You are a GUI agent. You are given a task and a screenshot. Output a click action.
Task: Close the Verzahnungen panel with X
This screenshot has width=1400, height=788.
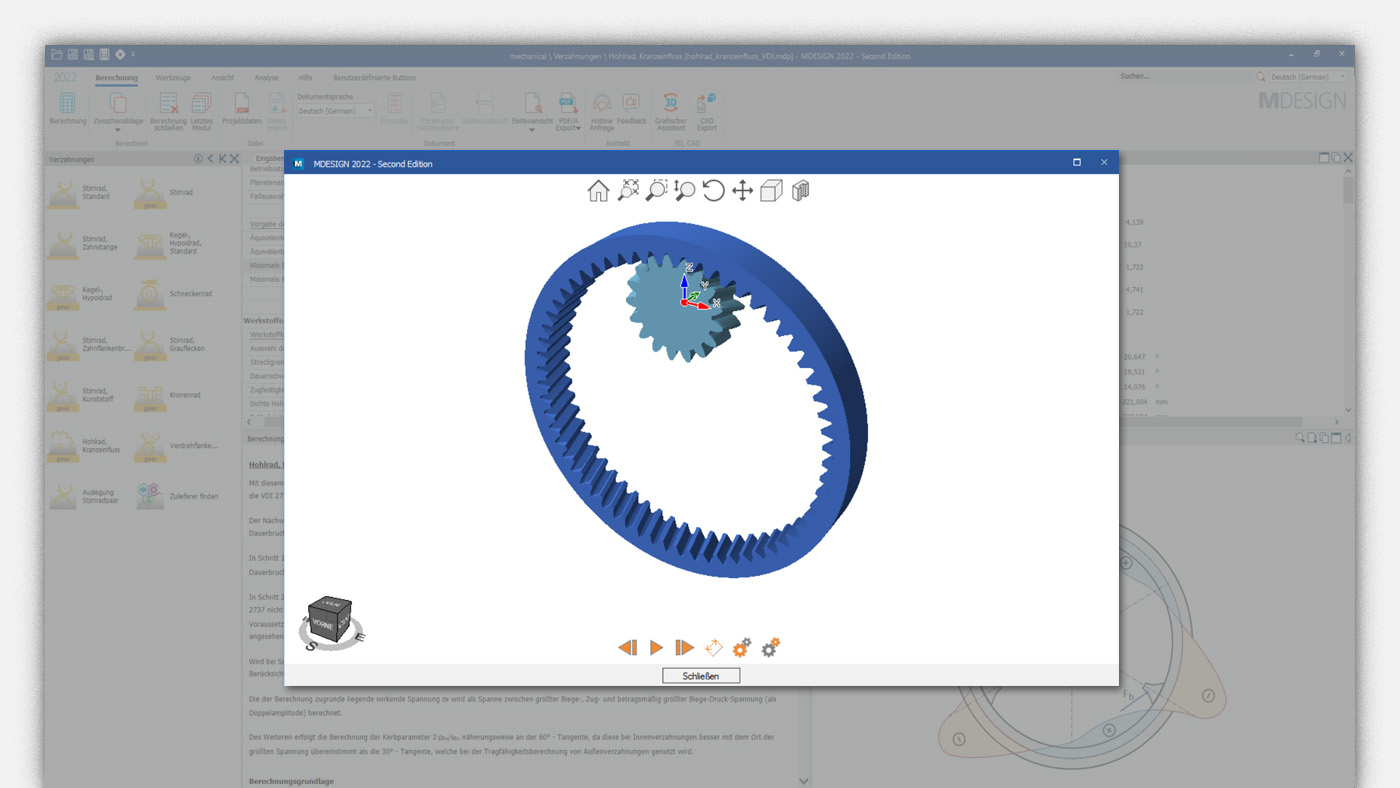pyautogui.click(x=235, y=158)
